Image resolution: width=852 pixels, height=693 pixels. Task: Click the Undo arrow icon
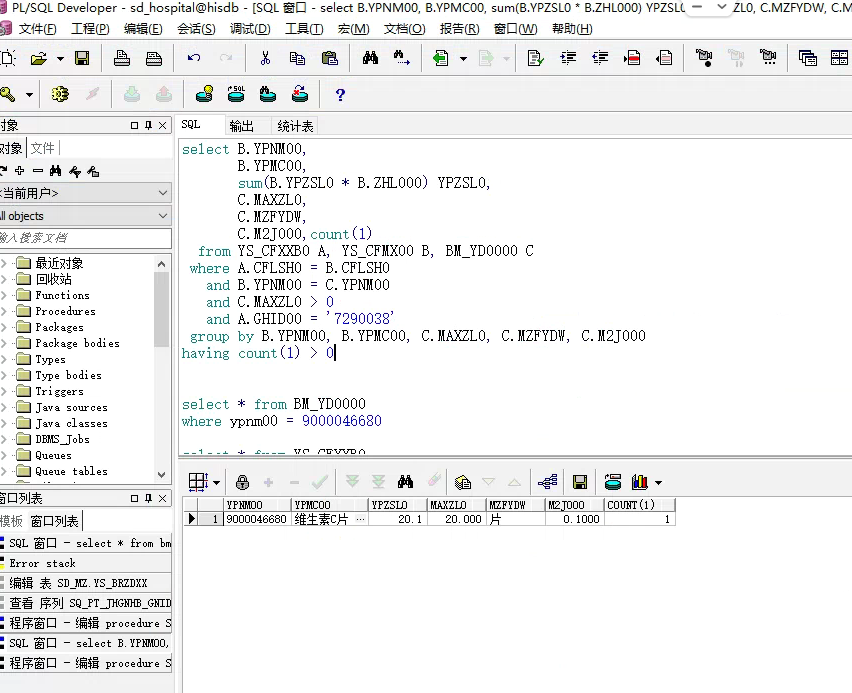[x=194, y=59]
